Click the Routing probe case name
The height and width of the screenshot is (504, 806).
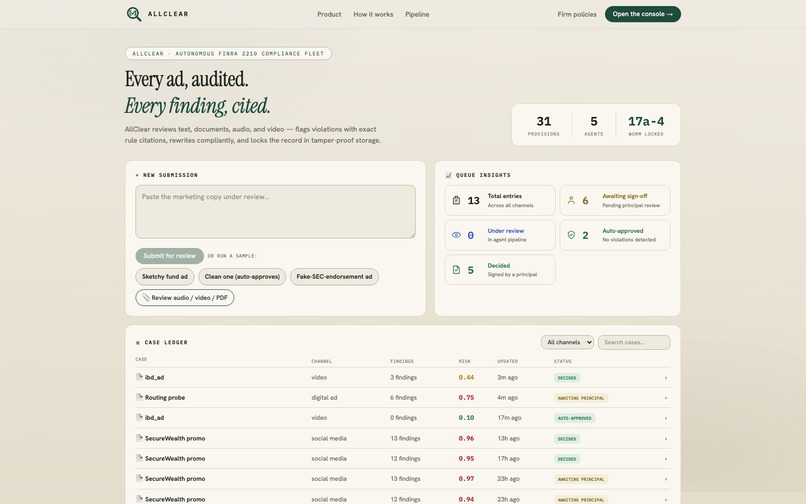coord(165,398)
